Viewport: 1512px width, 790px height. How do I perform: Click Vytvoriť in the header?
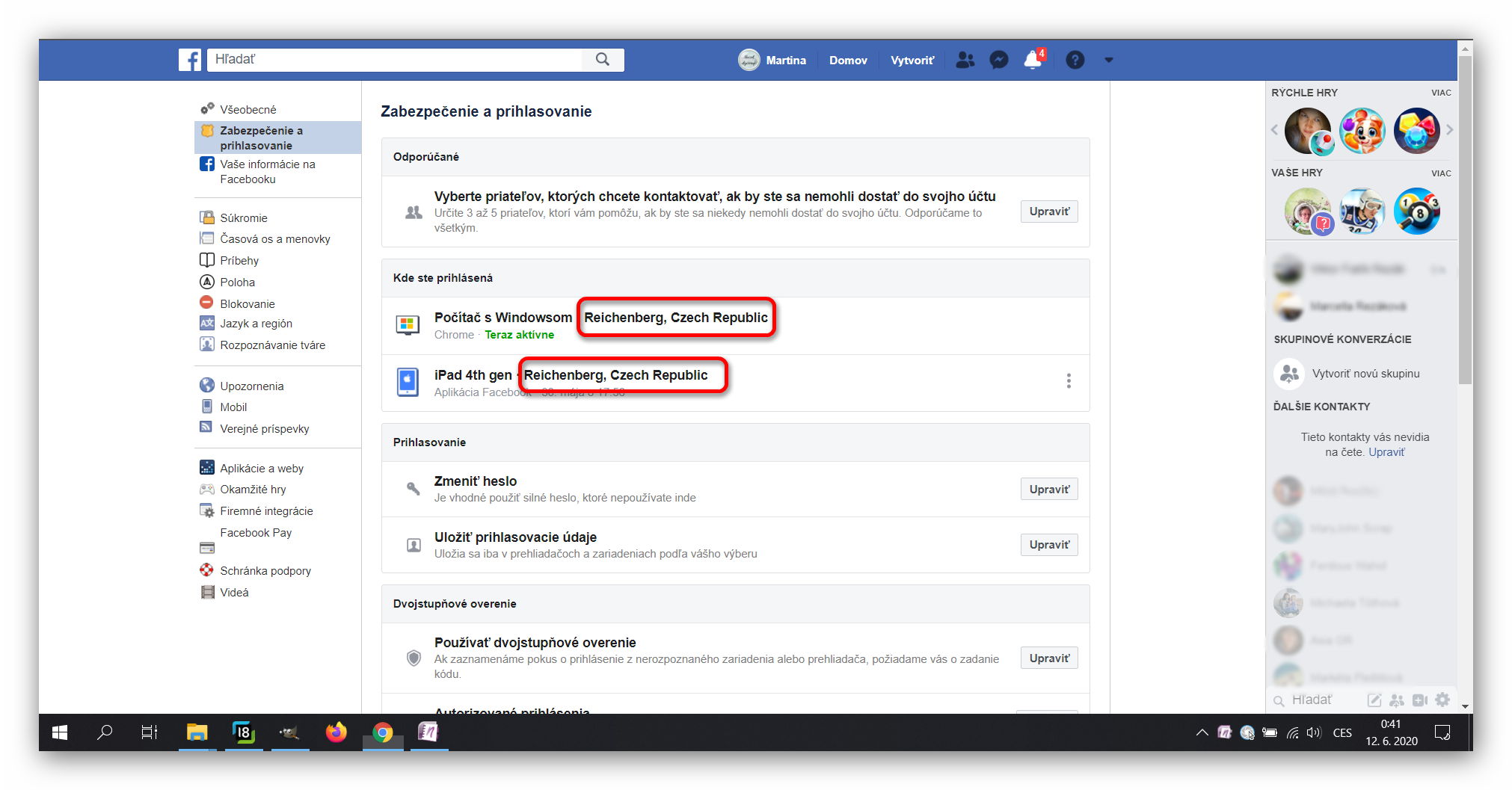pos(912,60)
